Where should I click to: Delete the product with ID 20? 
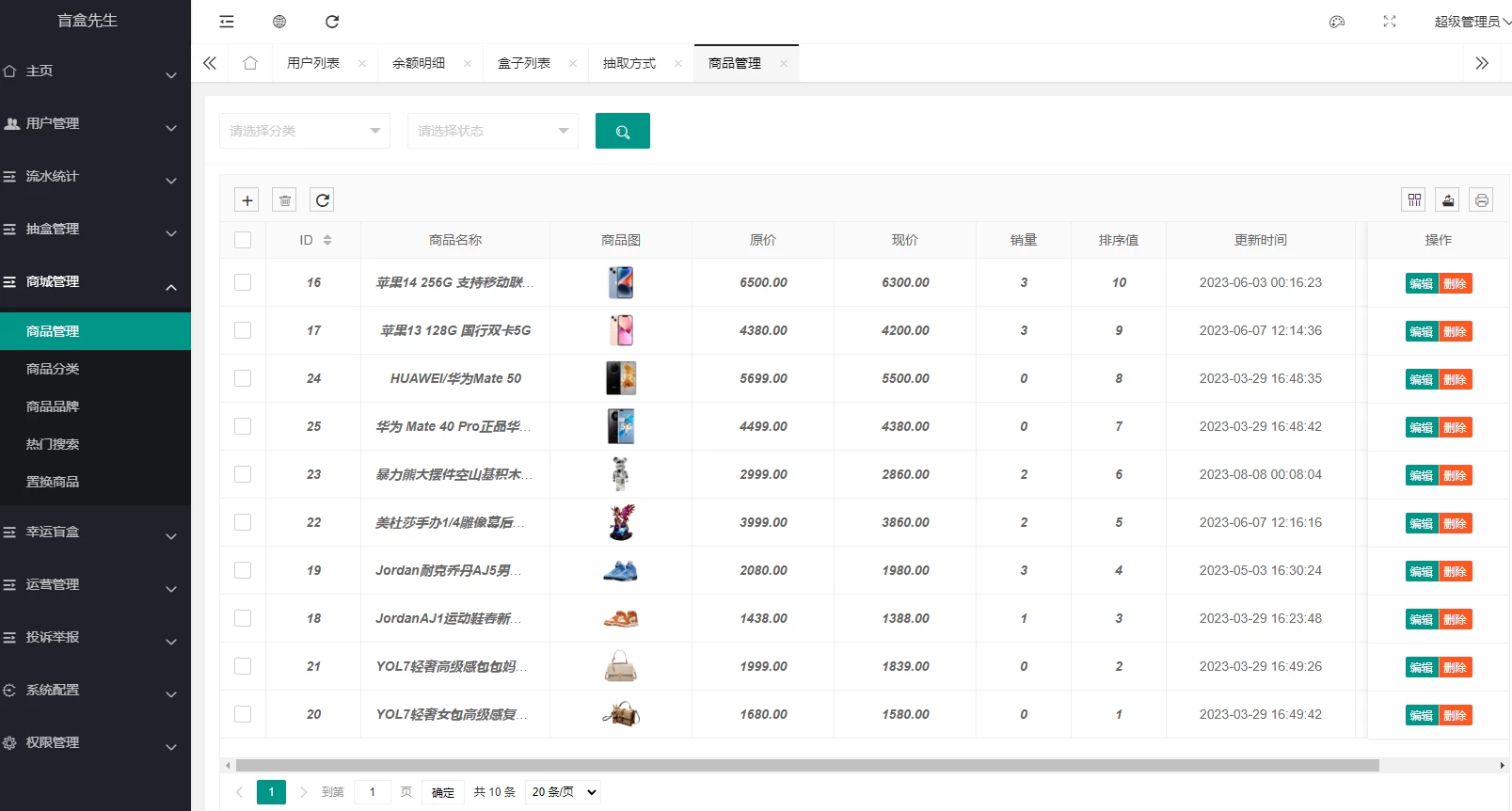click(x=1456, y=715)
